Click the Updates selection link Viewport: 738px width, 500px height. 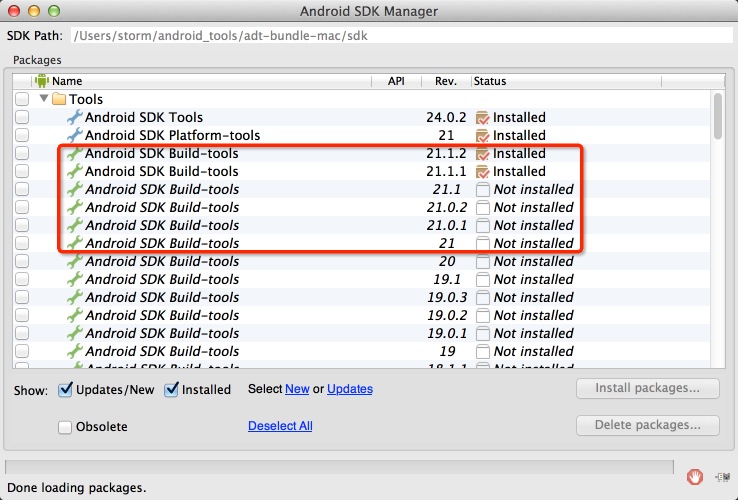point(350,389)
